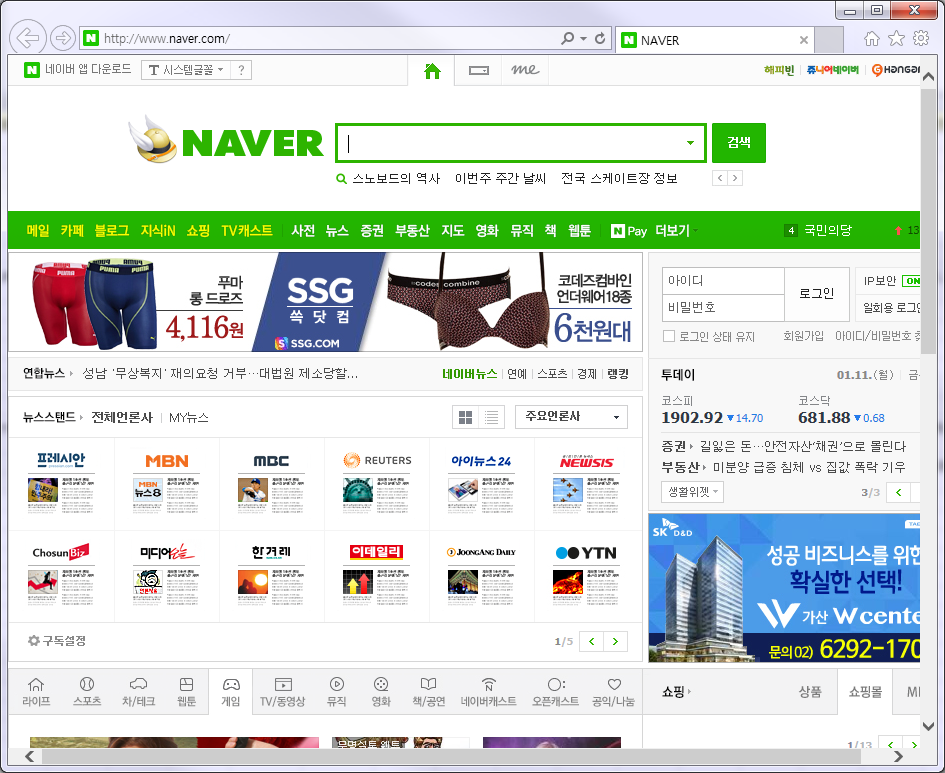This screenshot has height=773, width=945.
Task: Select the 쇼핑몰 tab
Action: click(865, 692)
